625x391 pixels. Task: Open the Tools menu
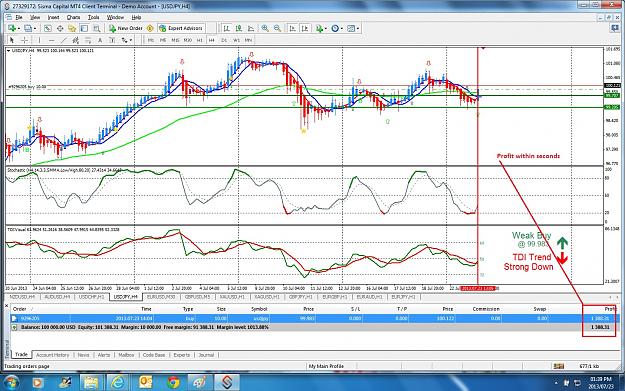pyautogui.click(x=93, y=18)
